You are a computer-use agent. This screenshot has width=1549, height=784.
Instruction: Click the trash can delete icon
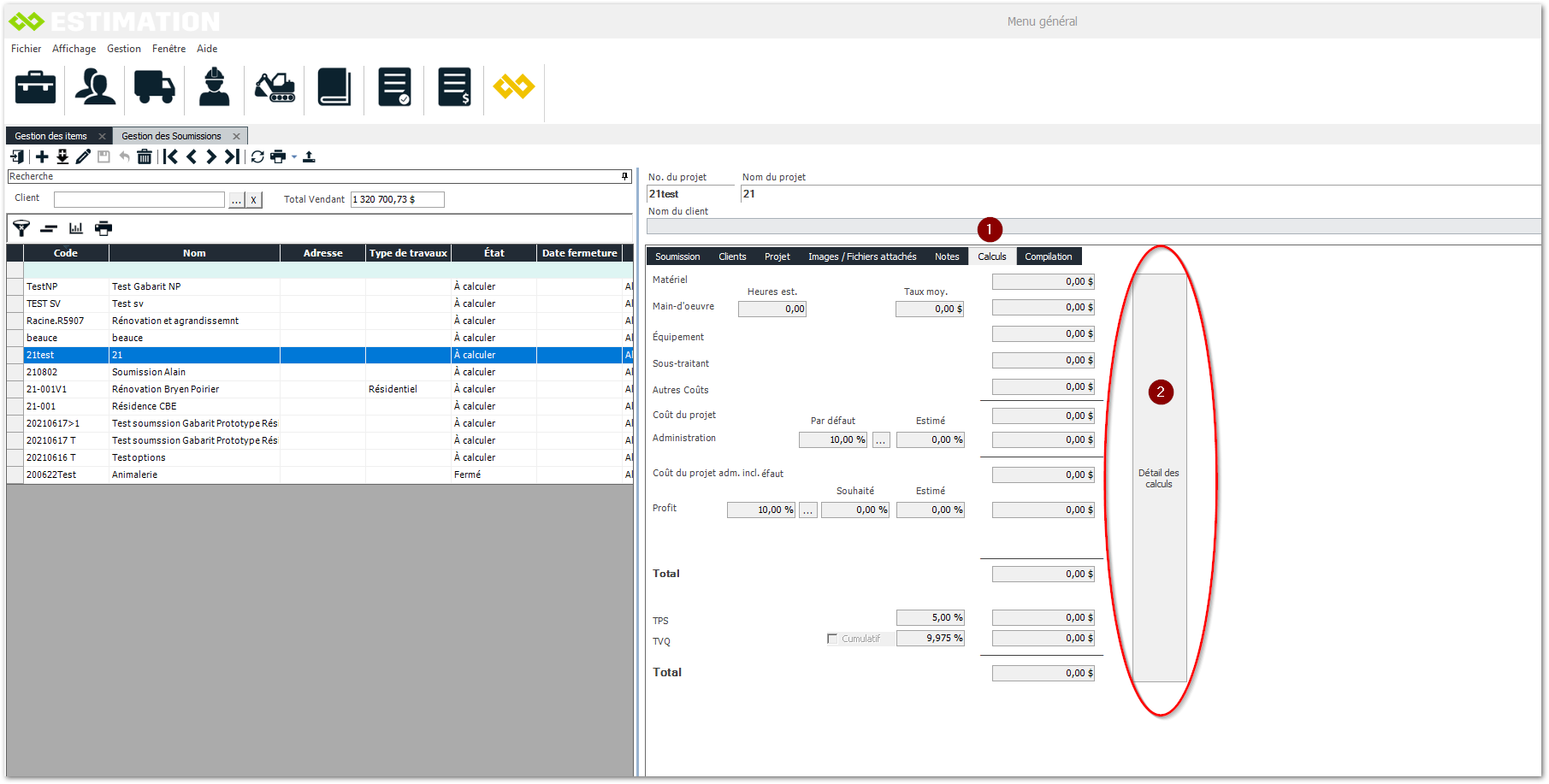coord(145,156)
